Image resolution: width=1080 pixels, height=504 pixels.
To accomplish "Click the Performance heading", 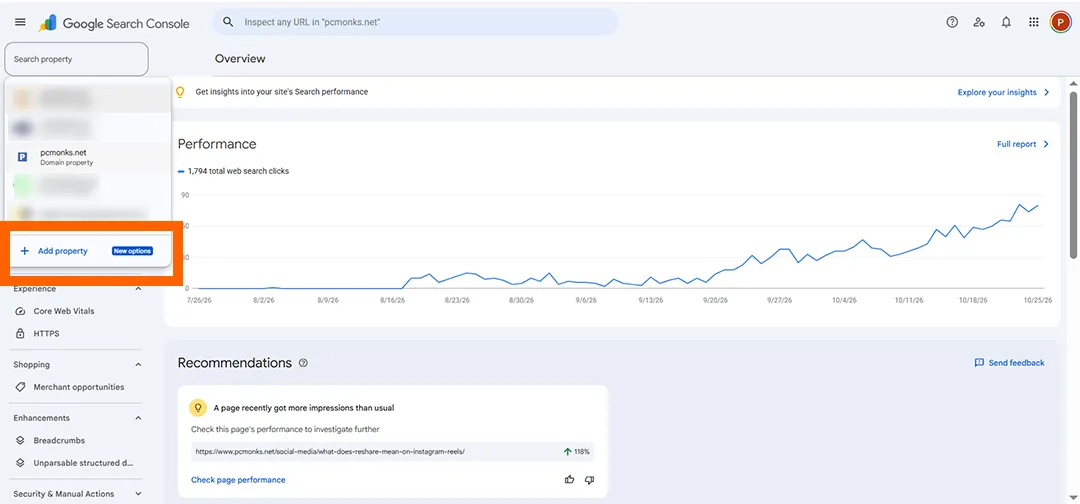I will [217, 144].
